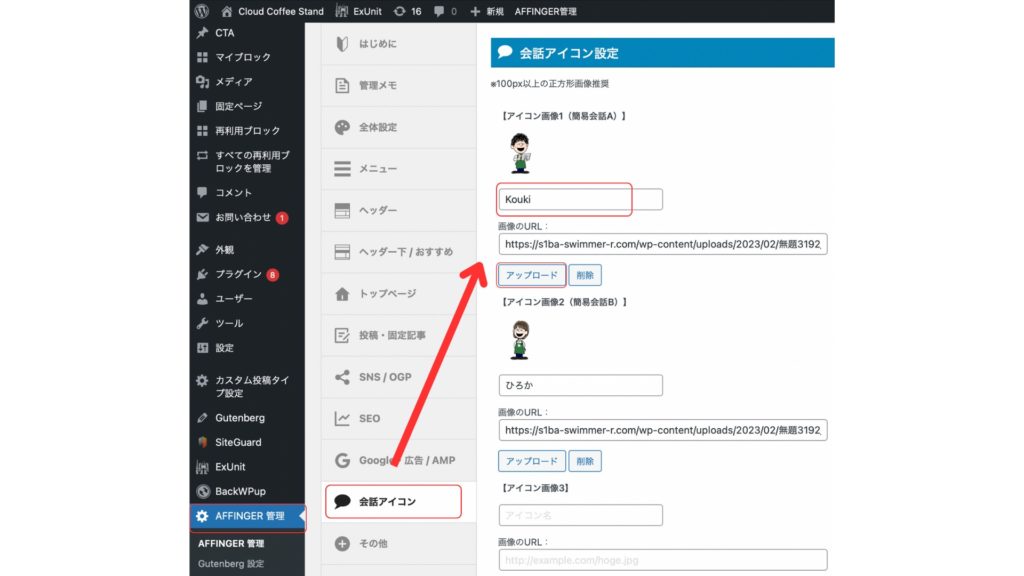
Task: Click the plus icon for 新規
Action: pyautogui.click(x=475, y=12)
